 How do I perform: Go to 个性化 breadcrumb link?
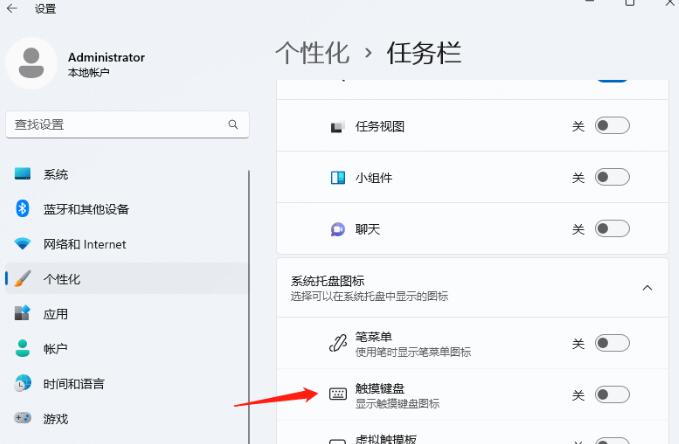point(312,53)
